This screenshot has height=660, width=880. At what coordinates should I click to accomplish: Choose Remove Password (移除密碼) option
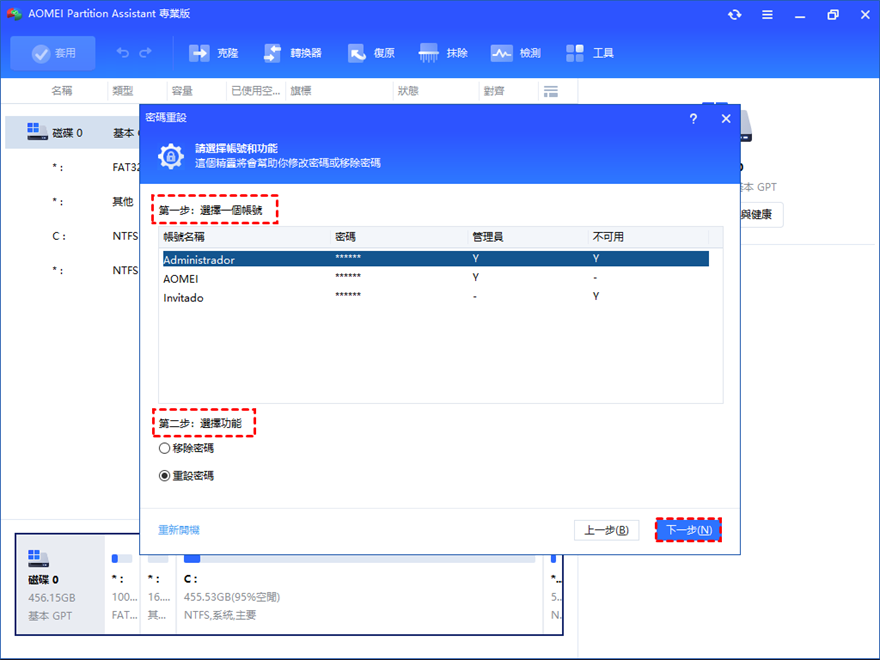click(186, 448)
